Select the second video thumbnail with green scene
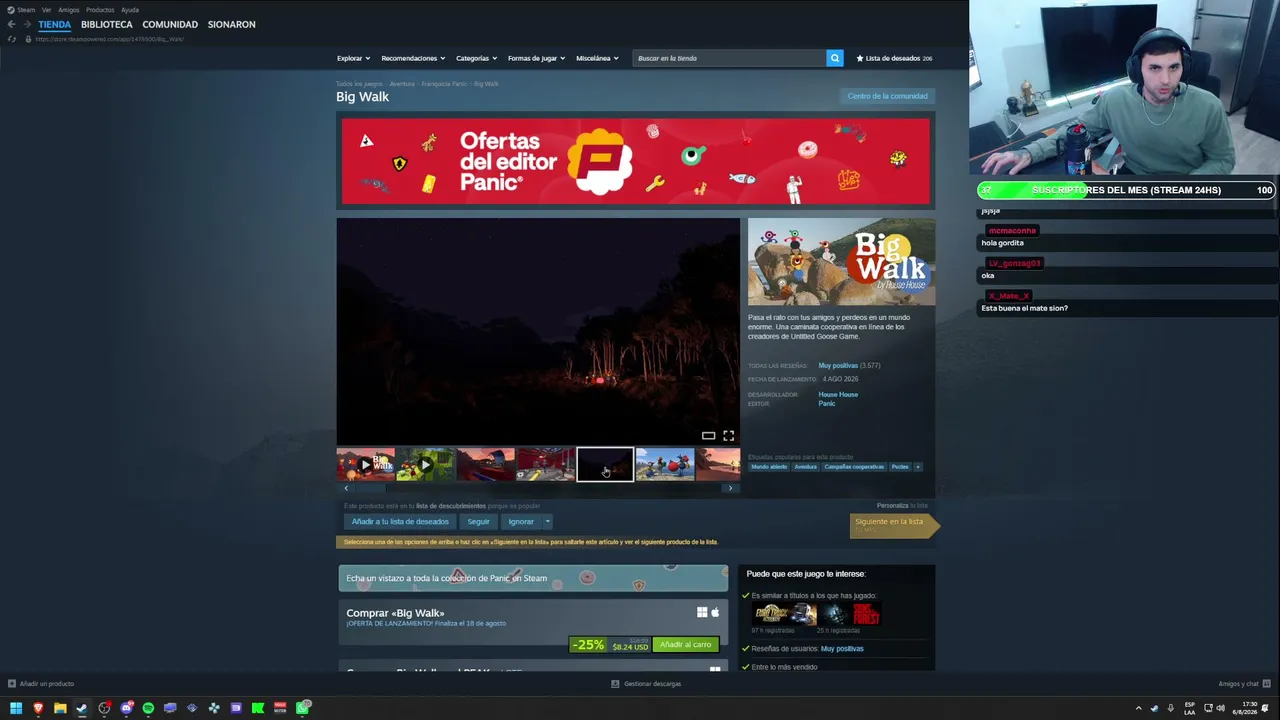 pyautogui.click(x=426, y=464)
